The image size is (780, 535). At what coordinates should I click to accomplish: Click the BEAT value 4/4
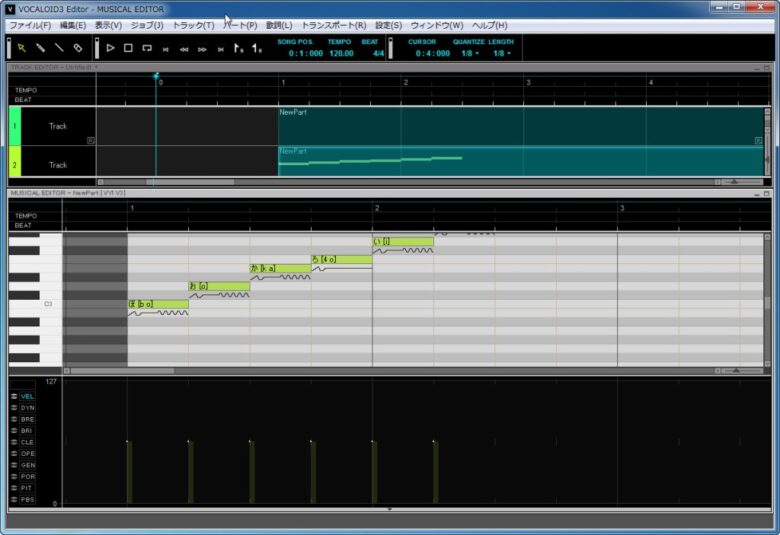tap(379, 53)
